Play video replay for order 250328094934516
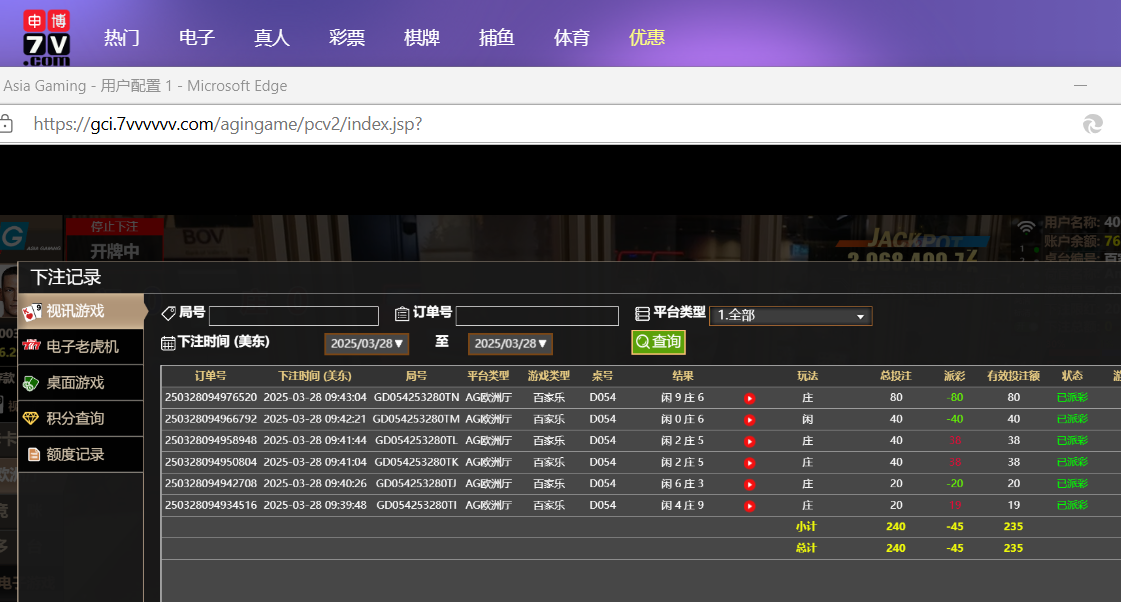Image resolution: width=1121 pixels, height=602 pixels. click(x=749, y=506)
